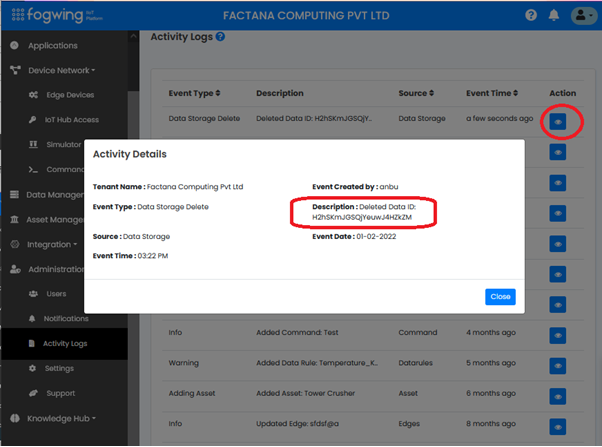This screenshot has width=602, height=447.
Task: Expand the Knowledge Hub menu
Action: point(61,418)
